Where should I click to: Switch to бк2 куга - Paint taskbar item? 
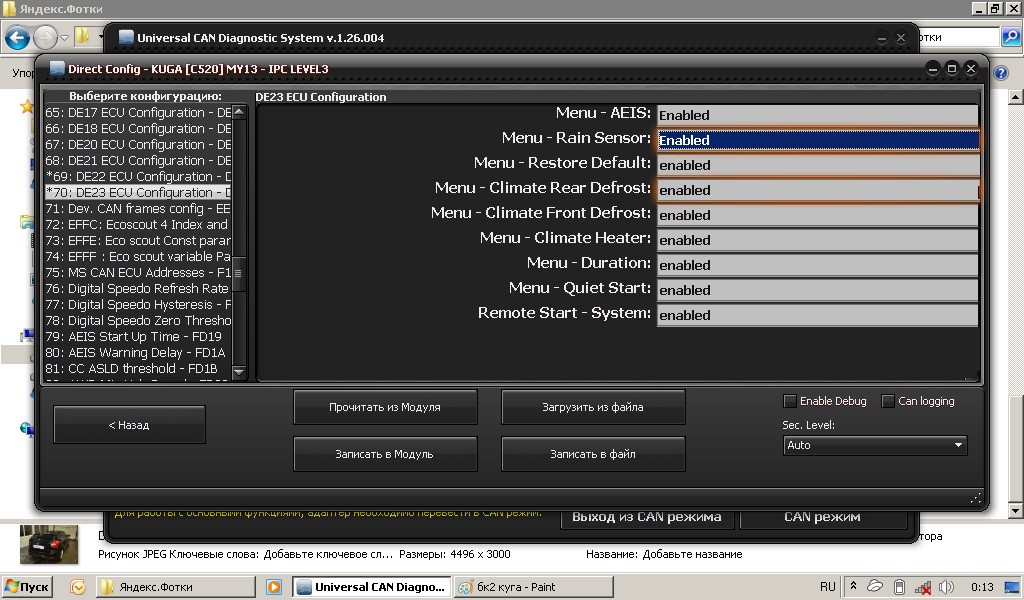(534, 587)
